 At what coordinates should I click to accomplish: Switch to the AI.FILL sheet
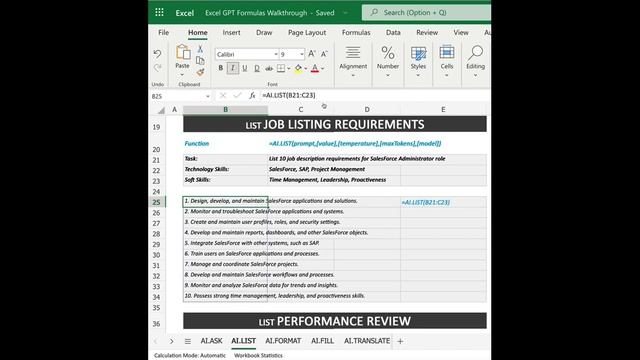(322, 341)
